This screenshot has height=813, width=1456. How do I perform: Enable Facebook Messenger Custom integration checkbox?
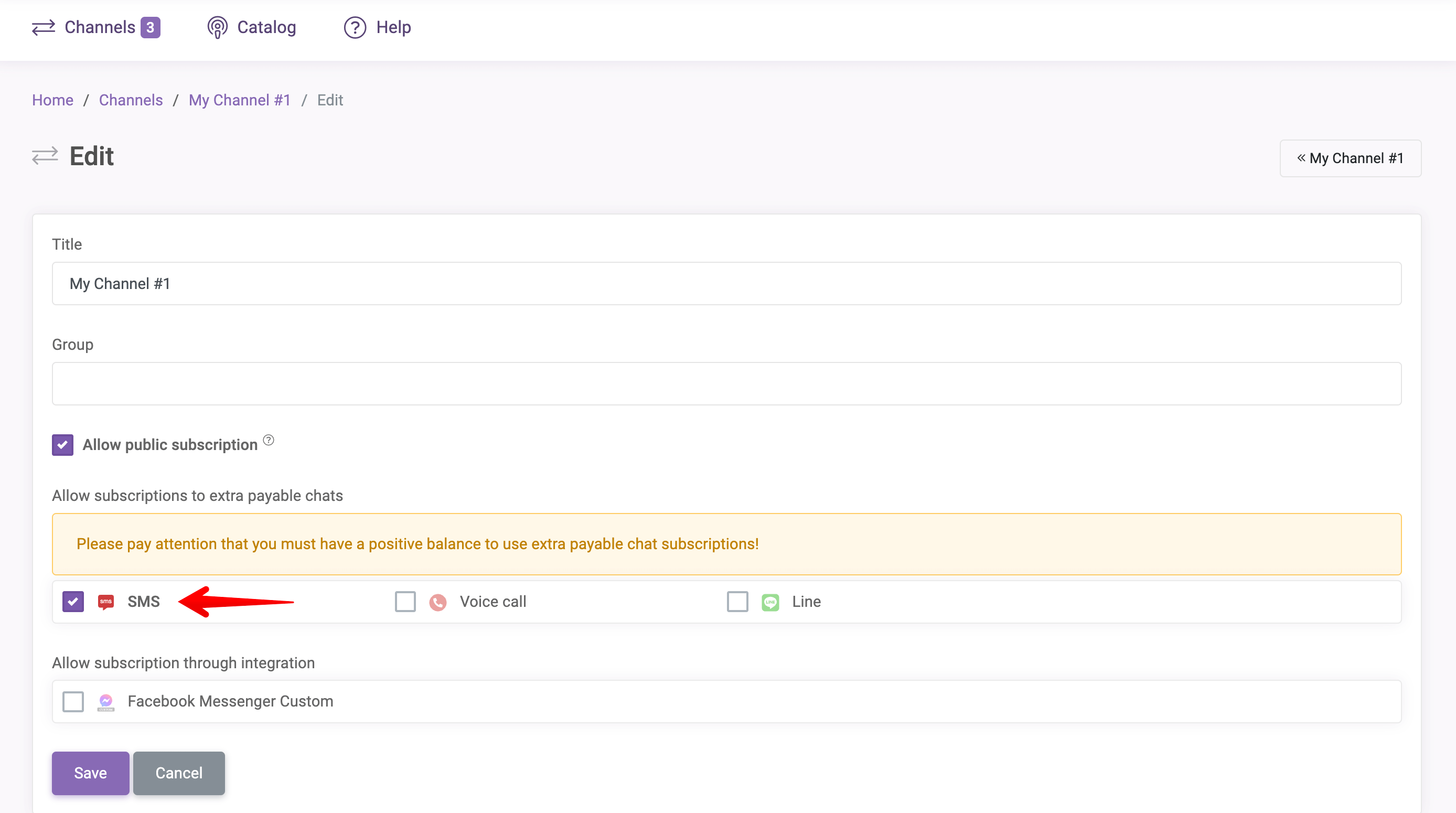[73, 702]
